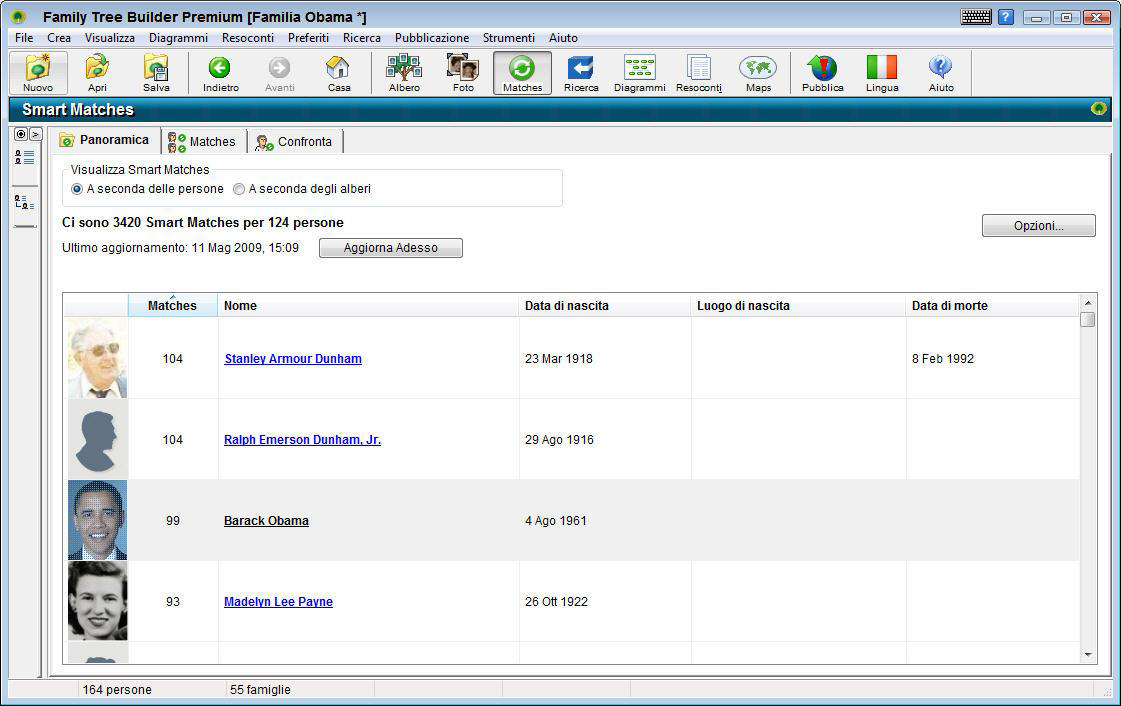
Task: Click scrollbar down arrow in matches table
Action: click(1087, 655)
